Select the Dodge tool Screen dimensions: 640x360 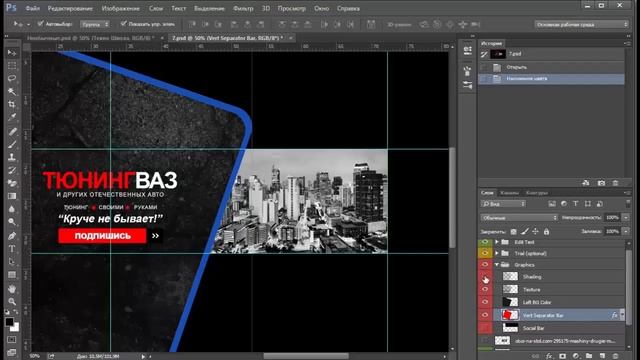click(12, 222)
